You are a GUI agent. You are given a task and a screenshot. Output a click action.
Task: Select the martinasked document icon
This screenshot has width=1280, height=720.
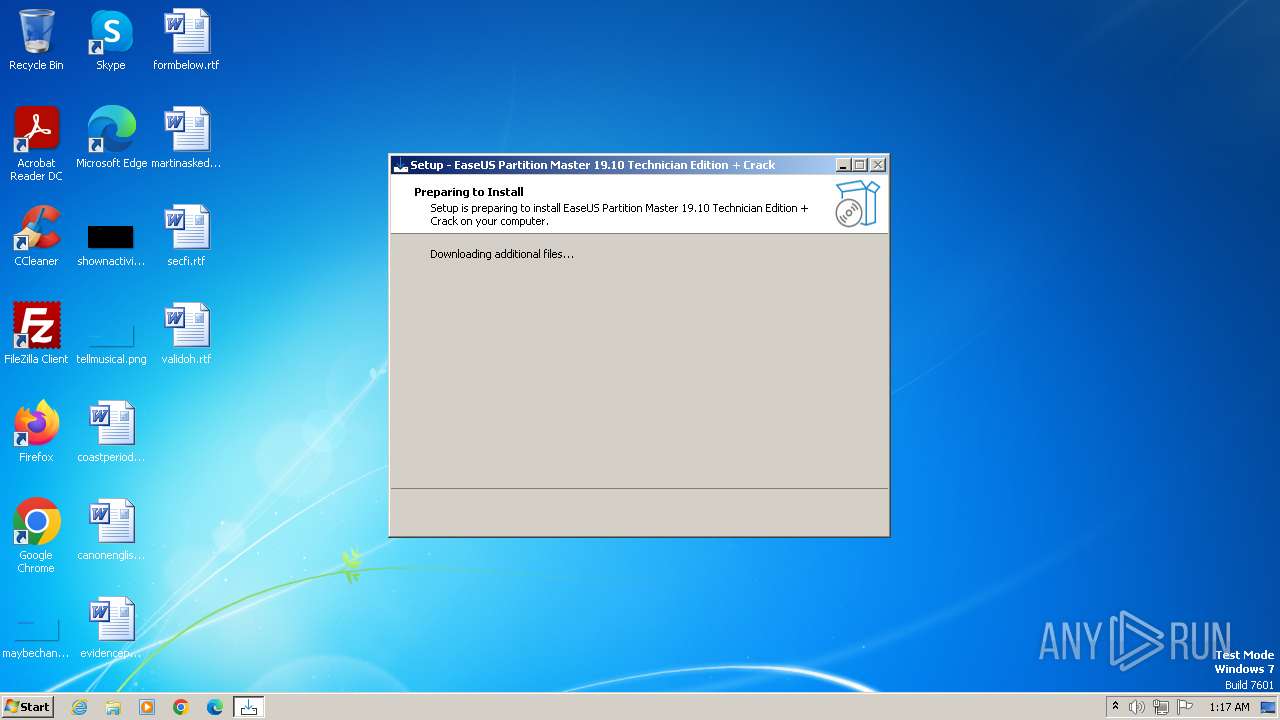click(x=186, y=137)
